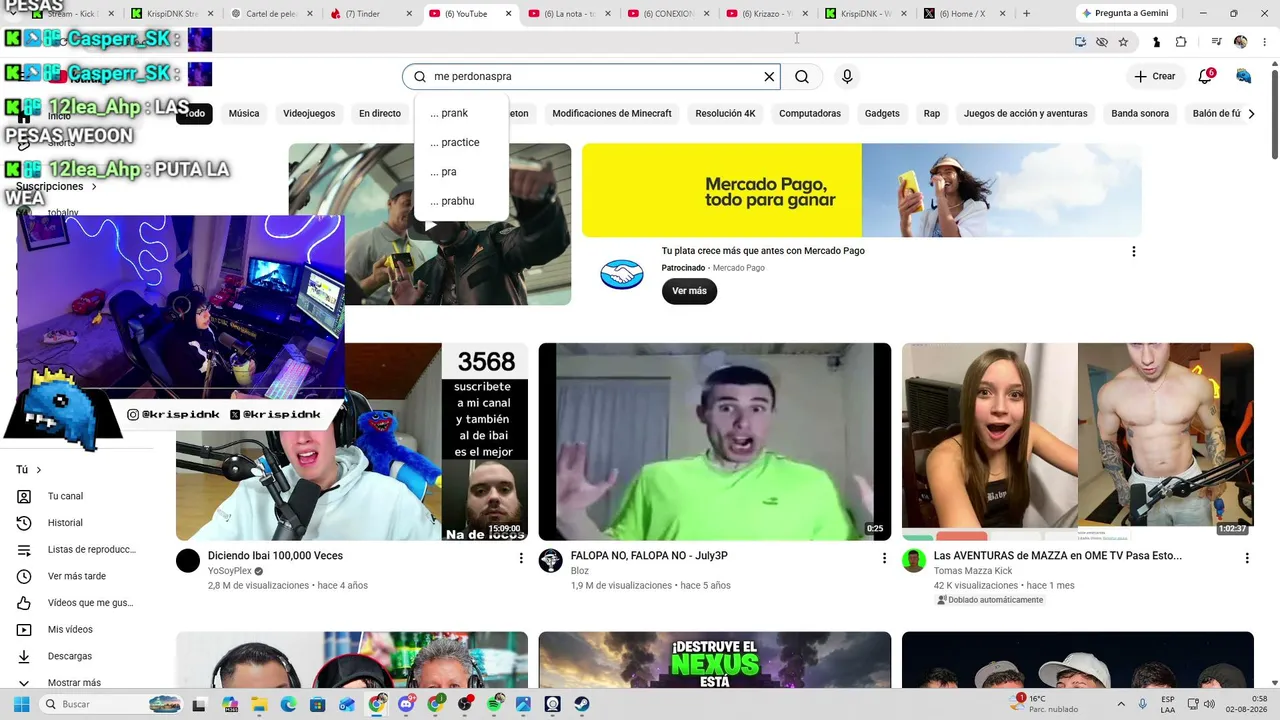
Task: Clear the YouTube search box text
Action: [769, 77]
